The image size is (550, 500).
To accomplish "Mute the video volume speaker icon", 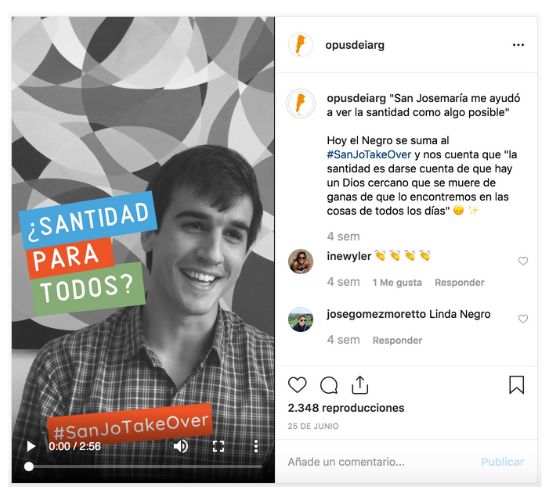I will click(x=181, y=446).
